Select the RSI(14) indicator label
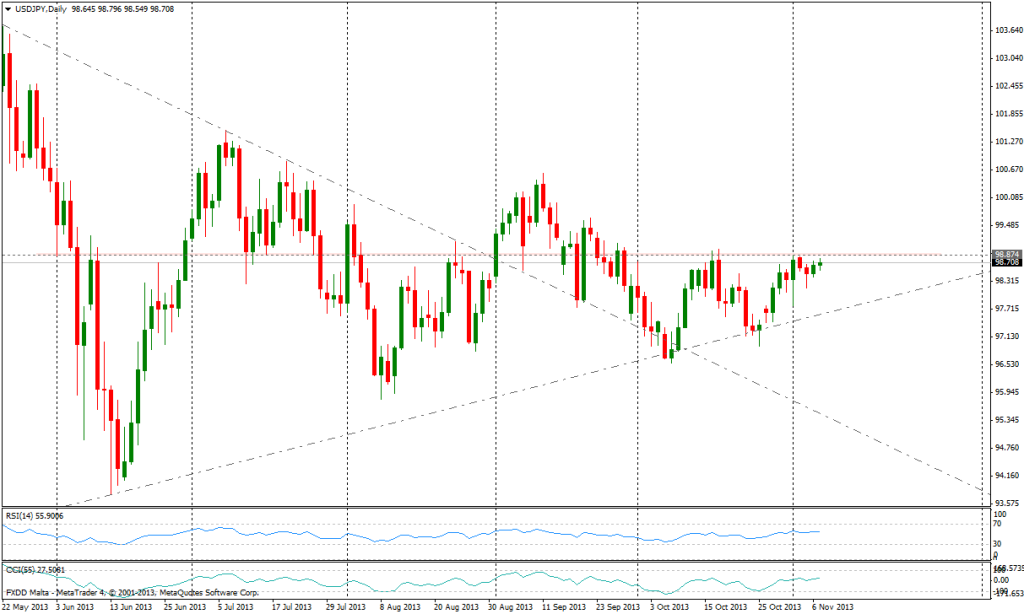The height and width of the screenshot is (614, 1024). point(34,515)
